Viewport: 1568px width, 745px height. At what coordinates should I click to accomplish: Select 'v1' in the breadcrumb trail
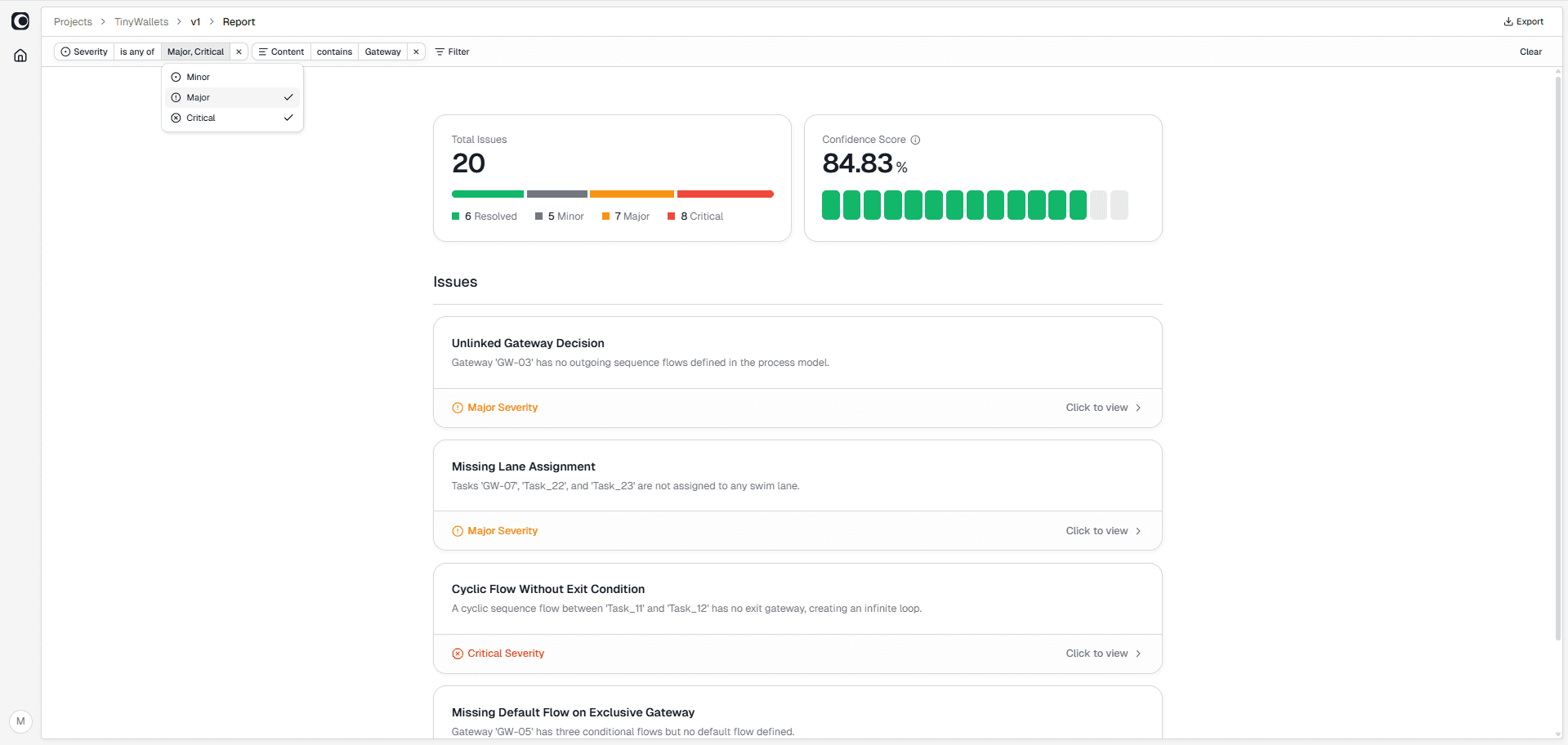tap(195, 21)
